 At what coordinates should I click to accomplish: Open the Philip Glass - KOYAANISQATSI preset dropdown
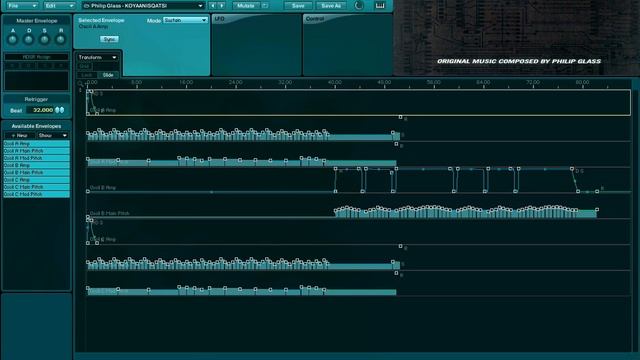(143, 6)
